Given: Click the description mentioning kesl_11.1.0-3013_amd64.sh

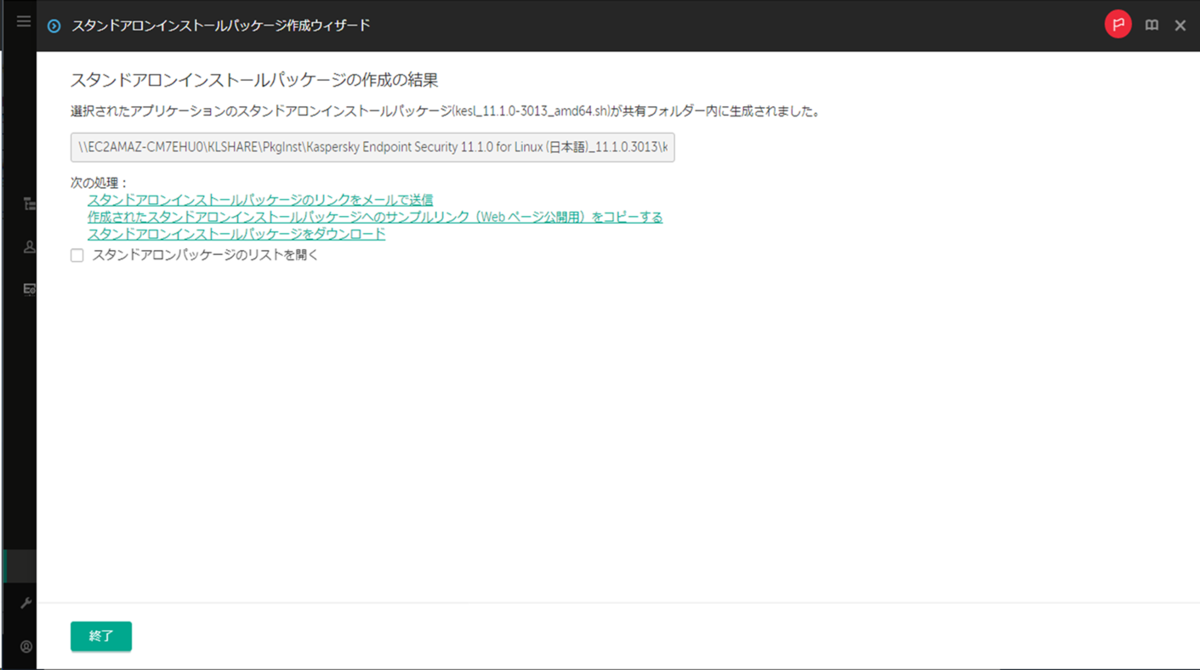Looking at the screenshot, I should [445, 111].
